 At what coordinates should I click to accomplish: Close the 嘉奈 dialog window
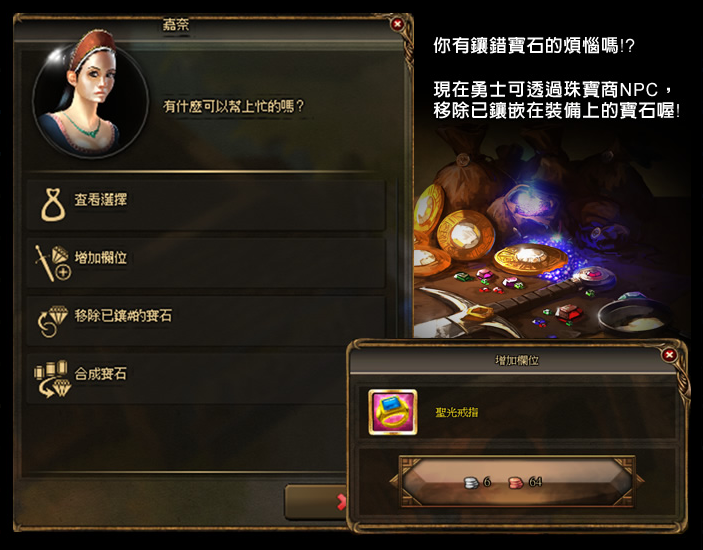[x=397, y=24]
